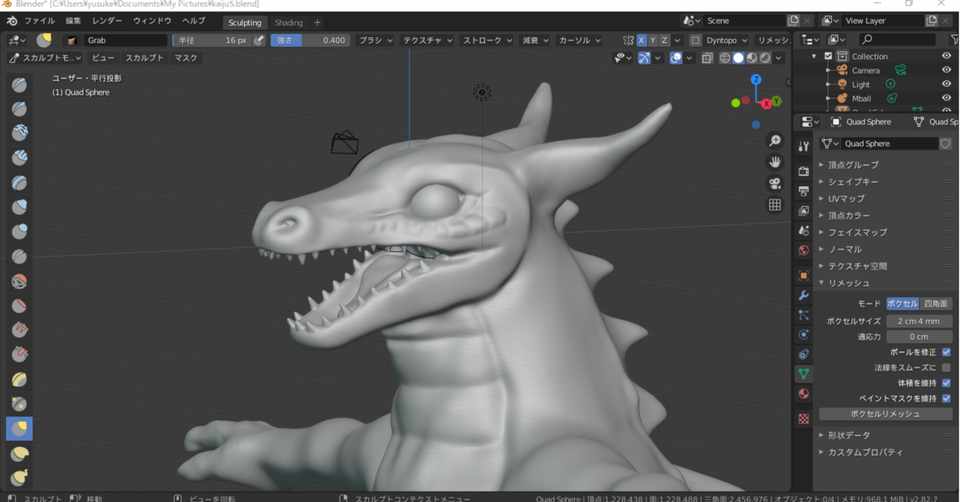960x502 pixels.
Task: Open Render properties tab
Action: [x=803, y=171]
